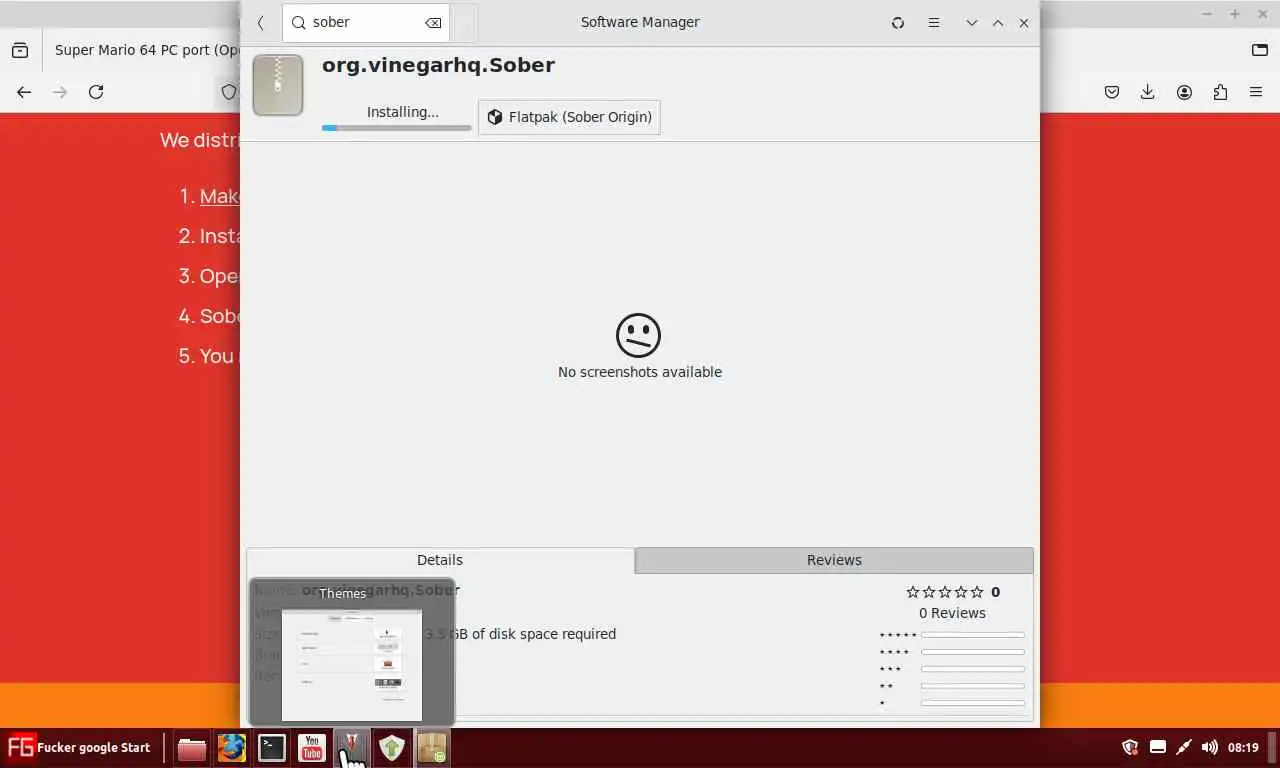
Task: Click the five-star rating icons
Action: (x=945, y=592)
